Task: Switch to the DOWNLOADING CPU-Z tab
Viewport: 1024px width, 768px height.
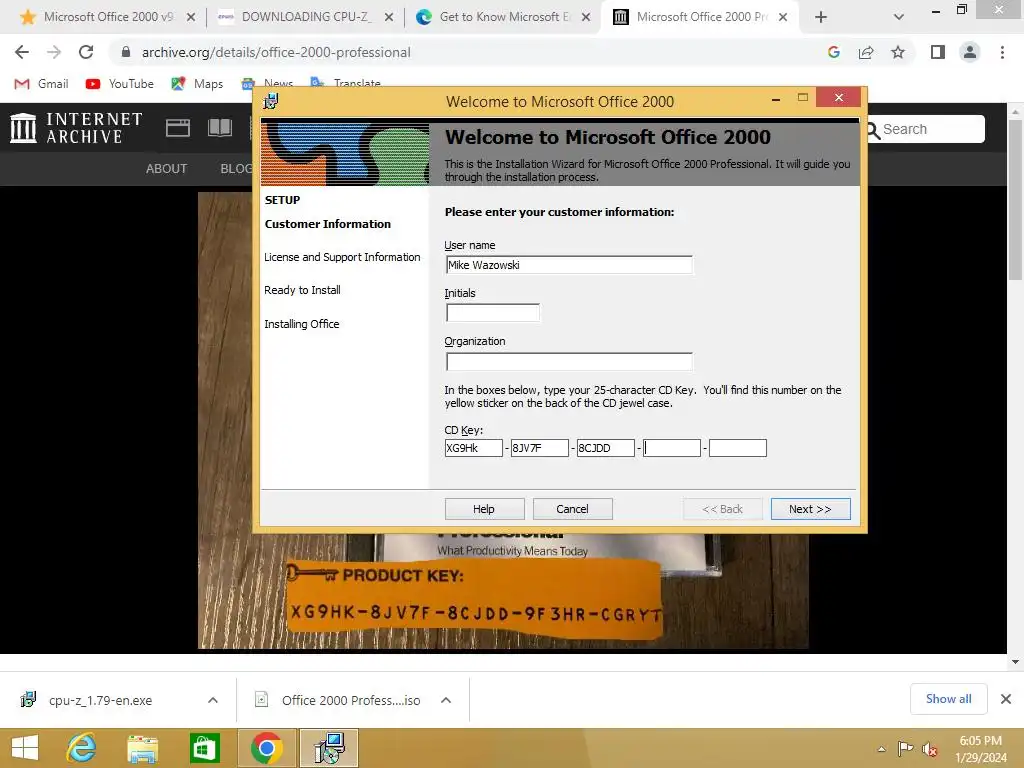Action: [306, 17]
